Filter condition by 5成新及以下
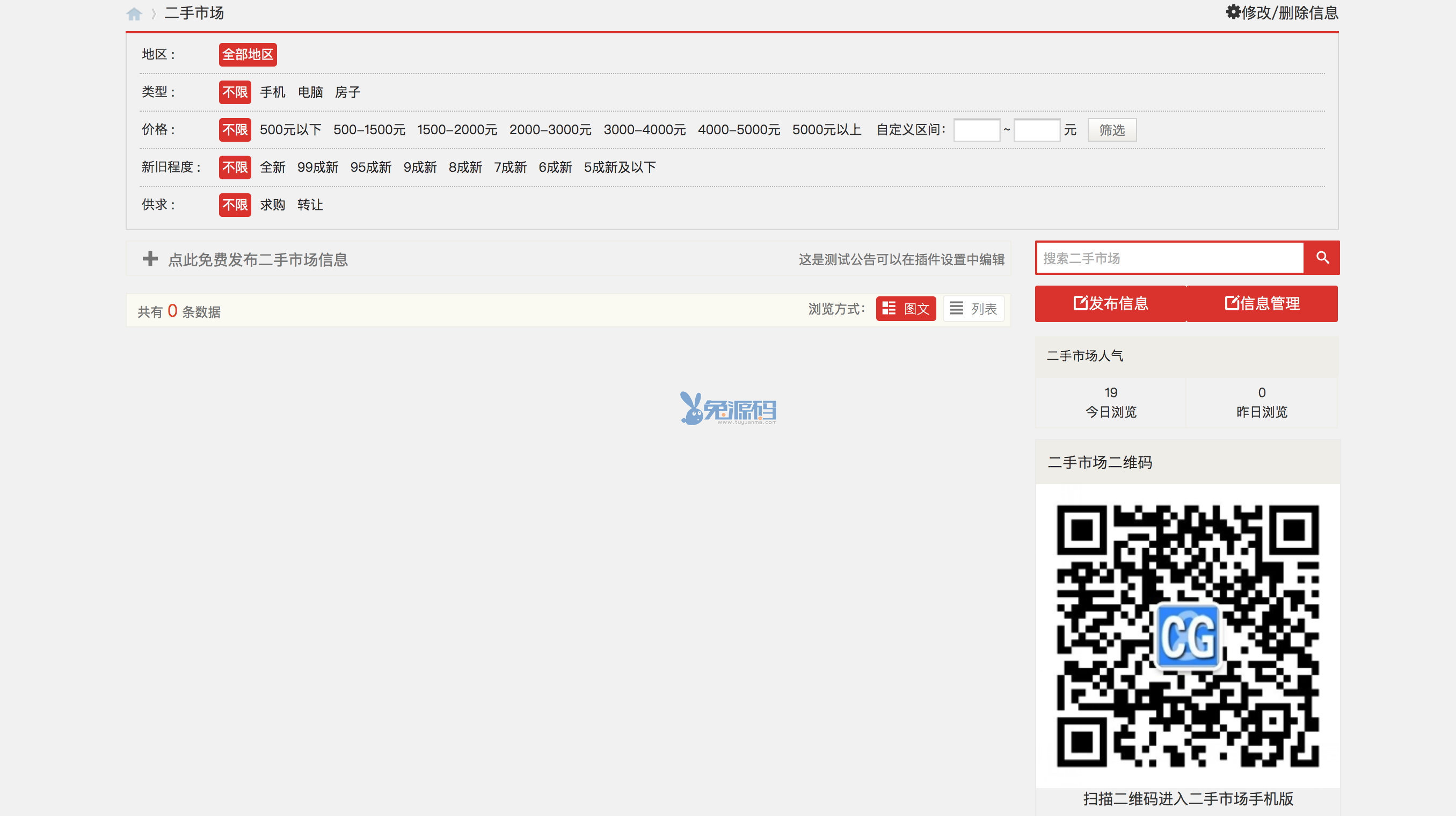 coord(620,167)
